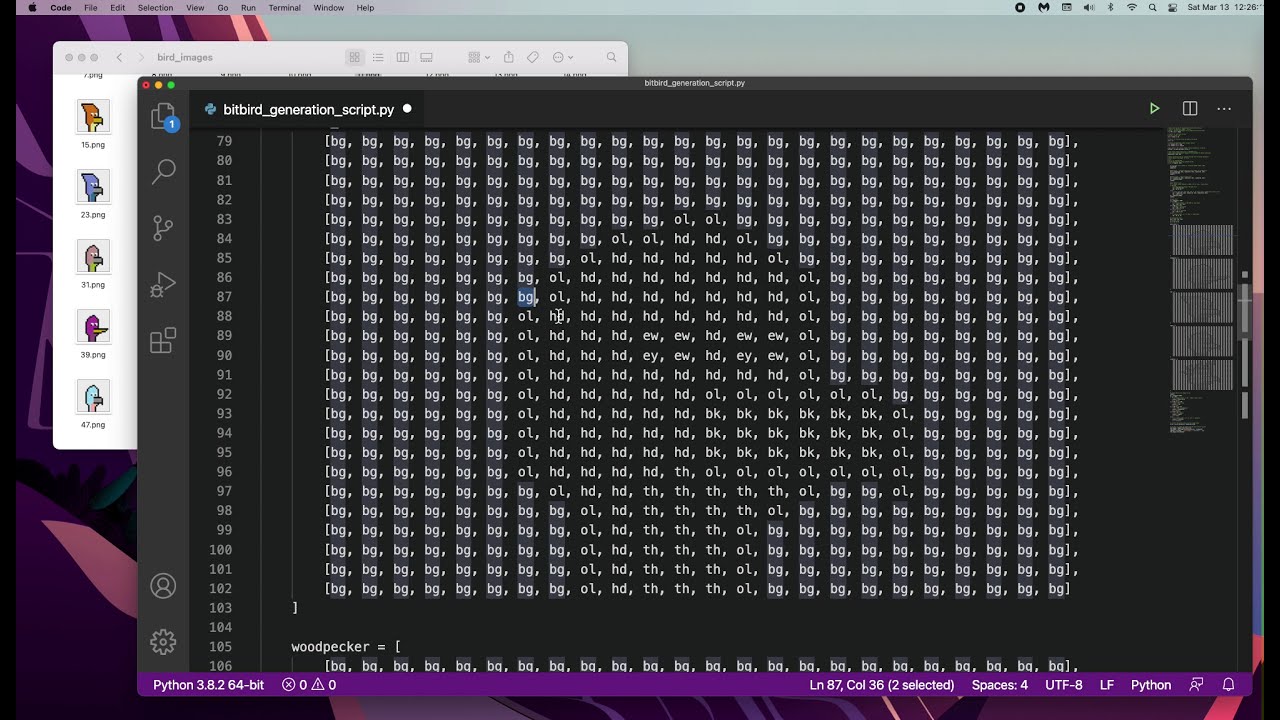Open the Run and Debug view
This screenshot has height=720, width=1280.
pyautogui.click(x=163, y=285)
